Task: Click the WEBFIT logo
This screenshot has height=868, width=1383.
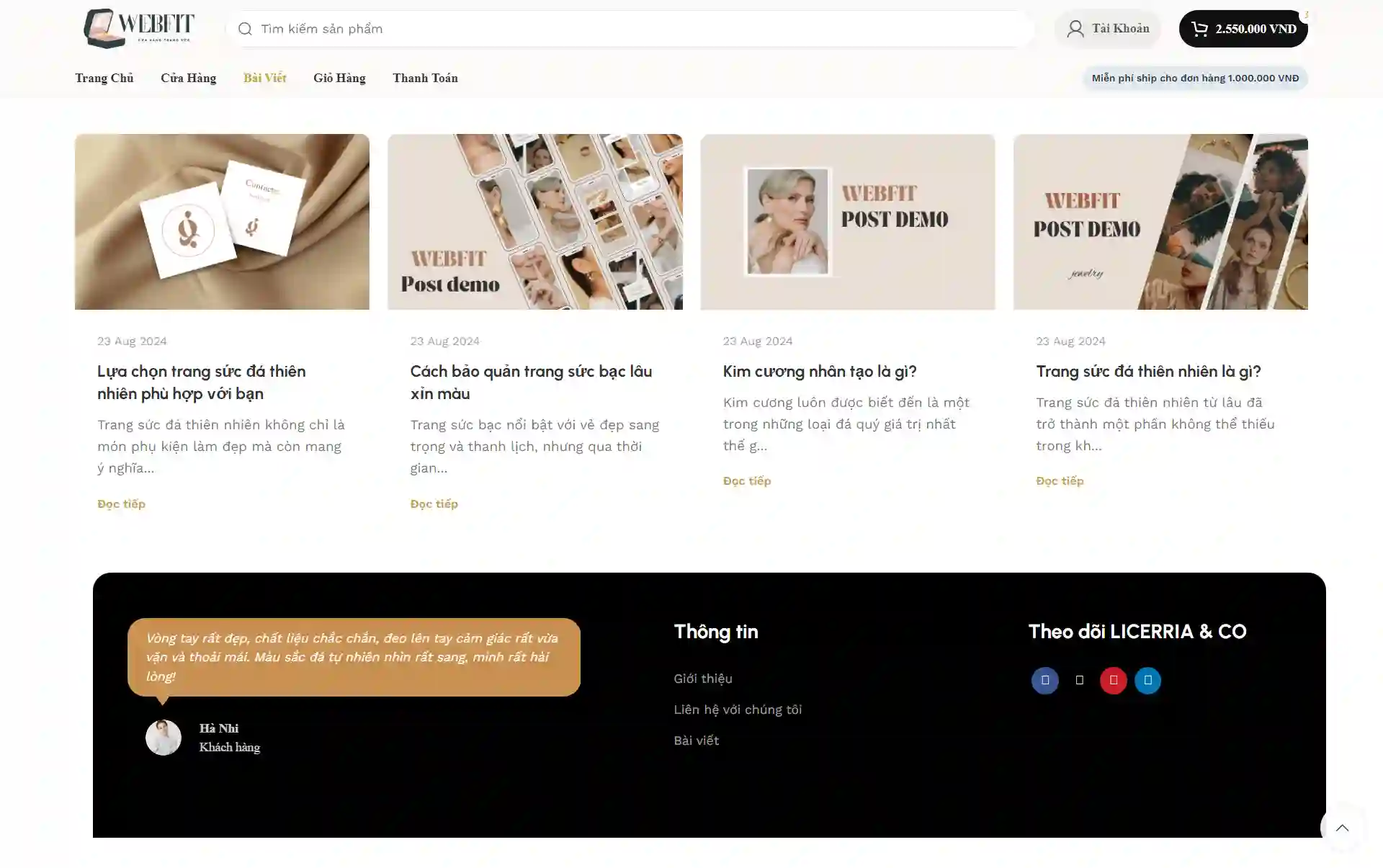Action: (139, 28)
